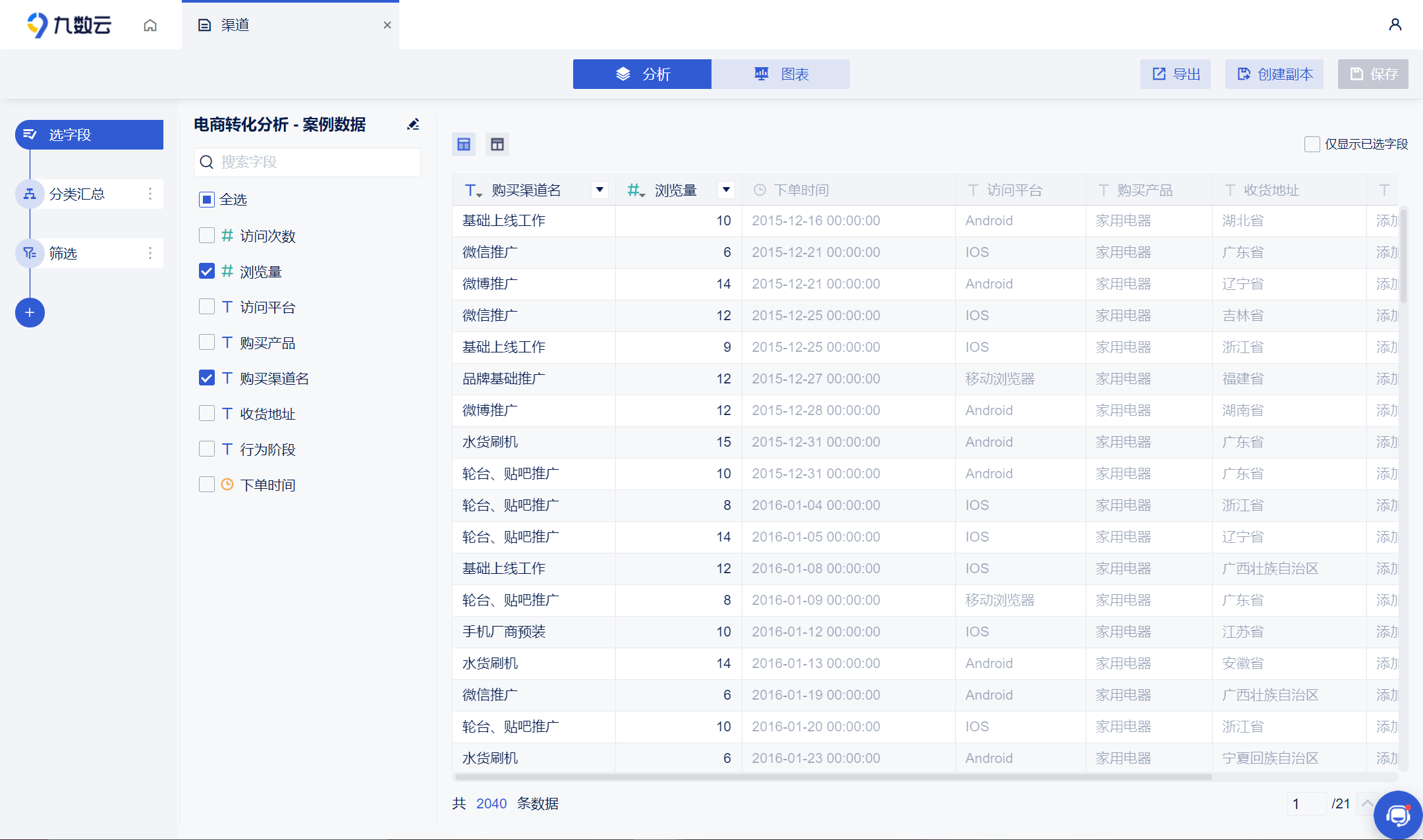
Task: Switch to the 图表 tab
Action: coord(781,74)
